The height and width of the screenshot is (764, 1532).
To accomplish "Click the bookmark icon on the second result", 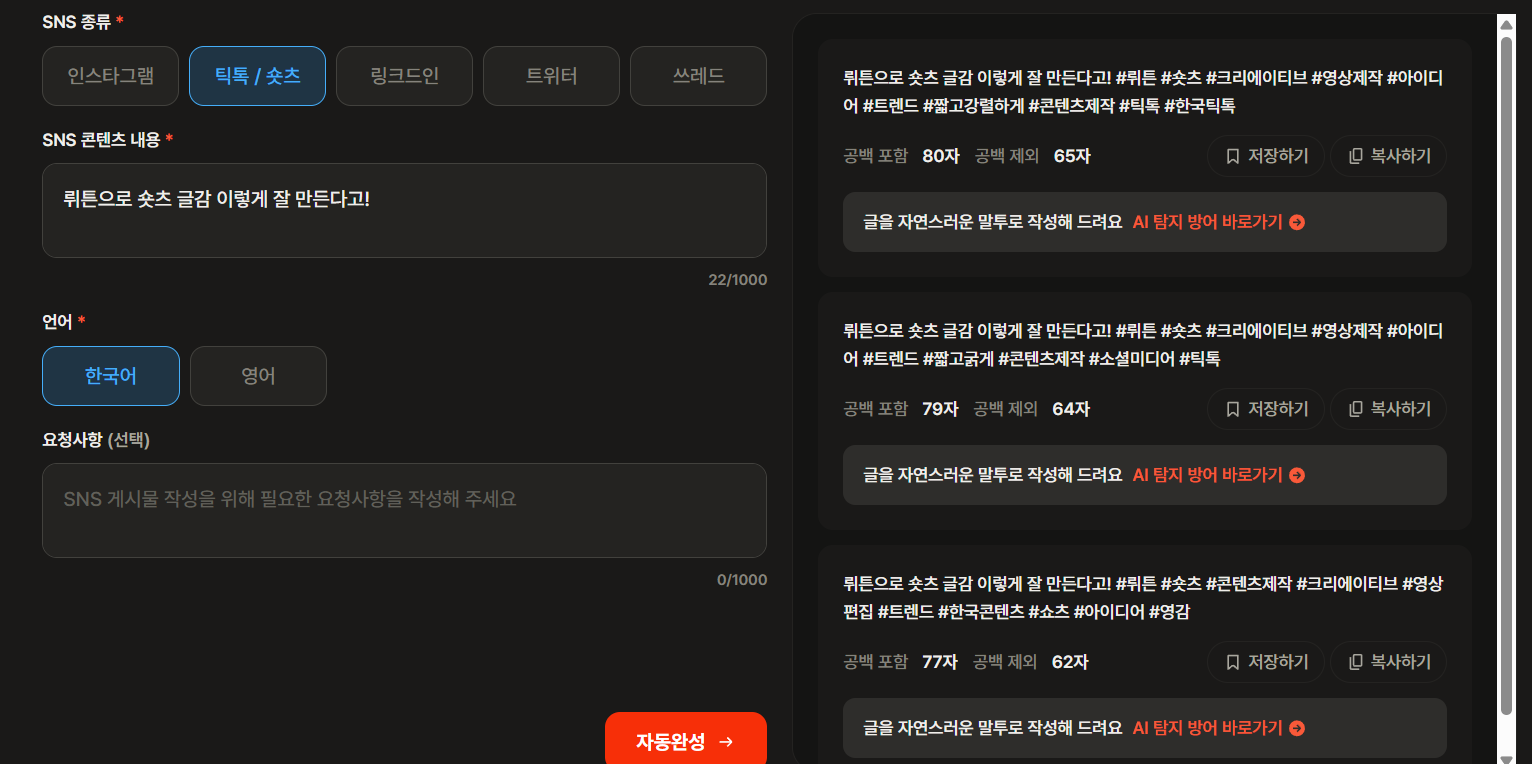I will click(1232, 408).
